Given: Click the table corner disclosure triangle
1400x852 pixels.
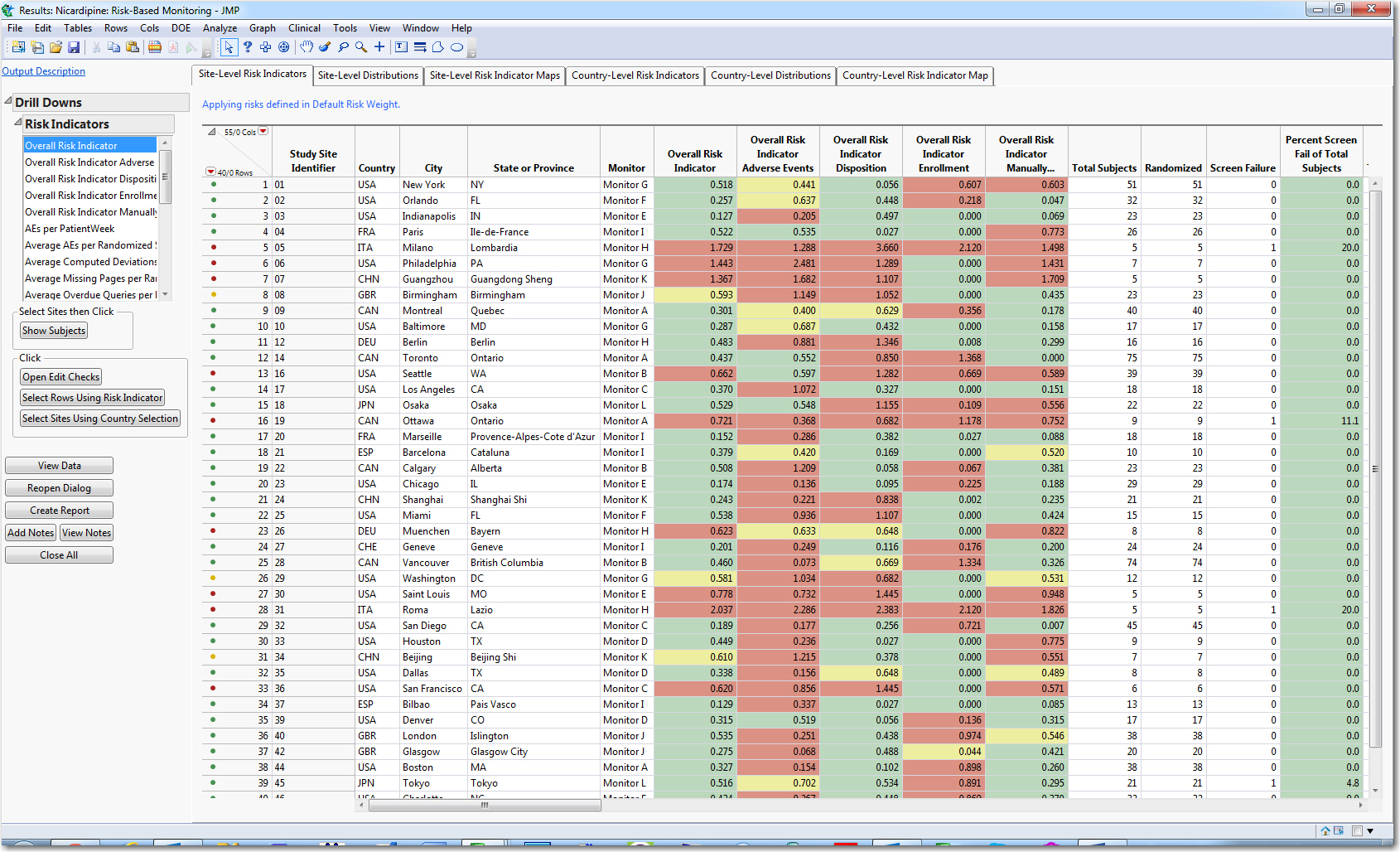Looking at the screenshot, I should [x=212, y=131].
